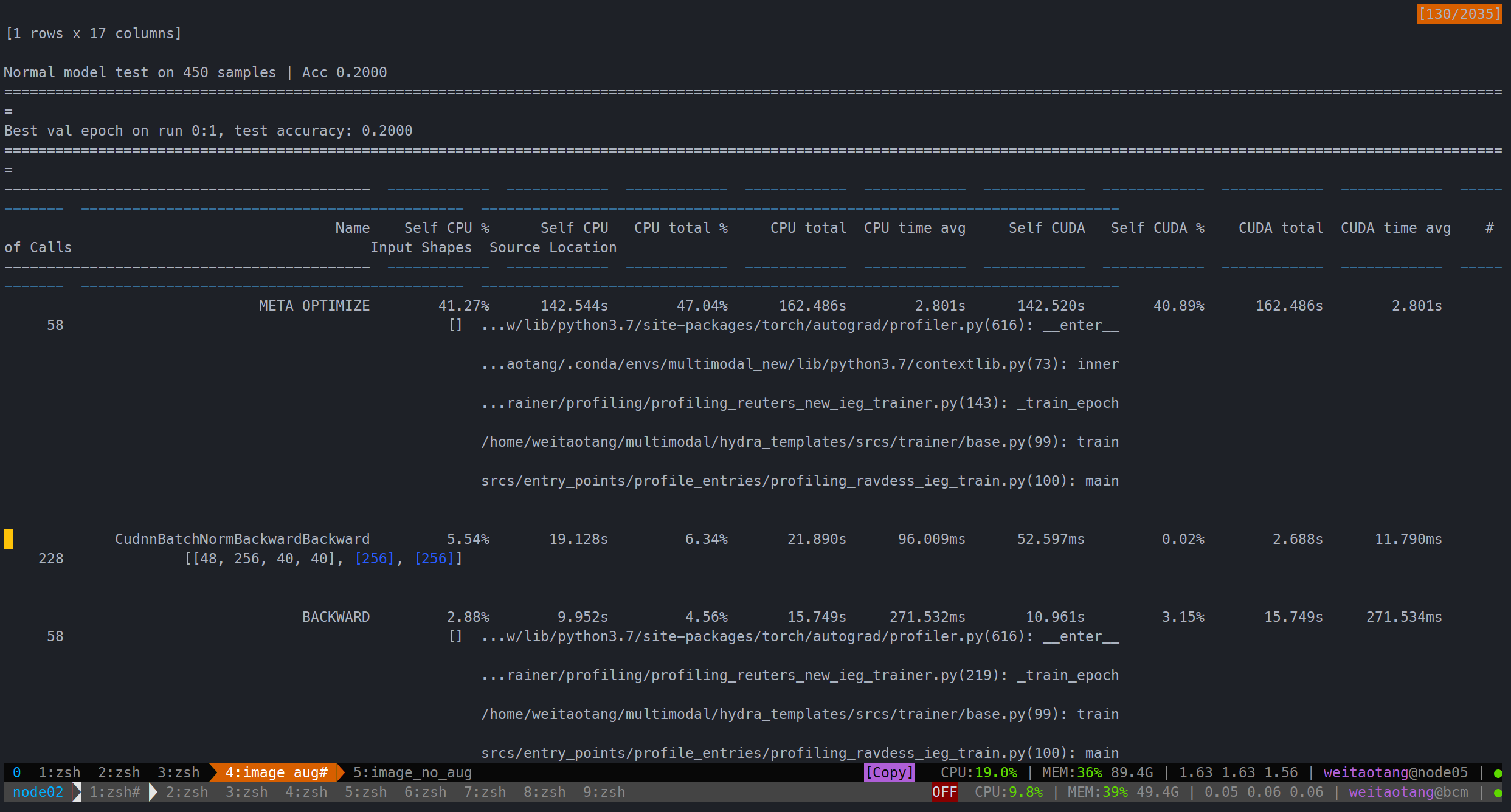
Task: Click the 142.544s Self CPU value
Action: (x=575, y=306)
